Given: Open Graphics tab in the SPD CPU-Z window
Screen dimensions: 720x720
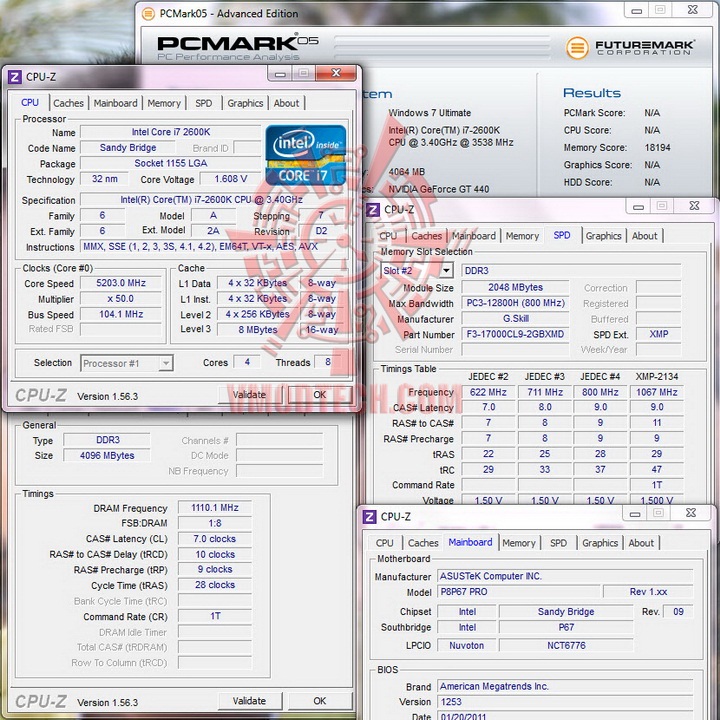Looking at the screenshot, I should [x=603, y=236].
